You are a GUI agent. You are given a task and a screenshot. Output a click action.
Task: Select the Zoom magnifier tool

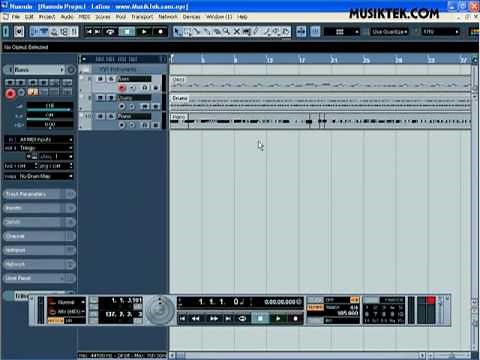click(227, 32)
